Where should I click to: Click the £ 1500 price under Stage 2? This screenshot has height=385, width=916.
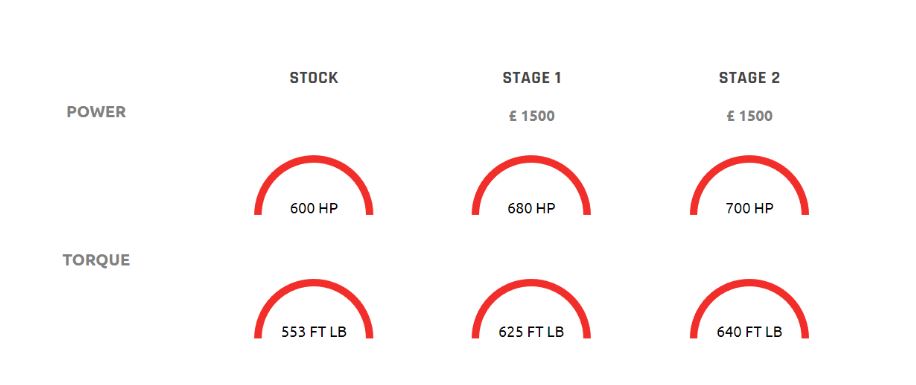pos(750,116)
